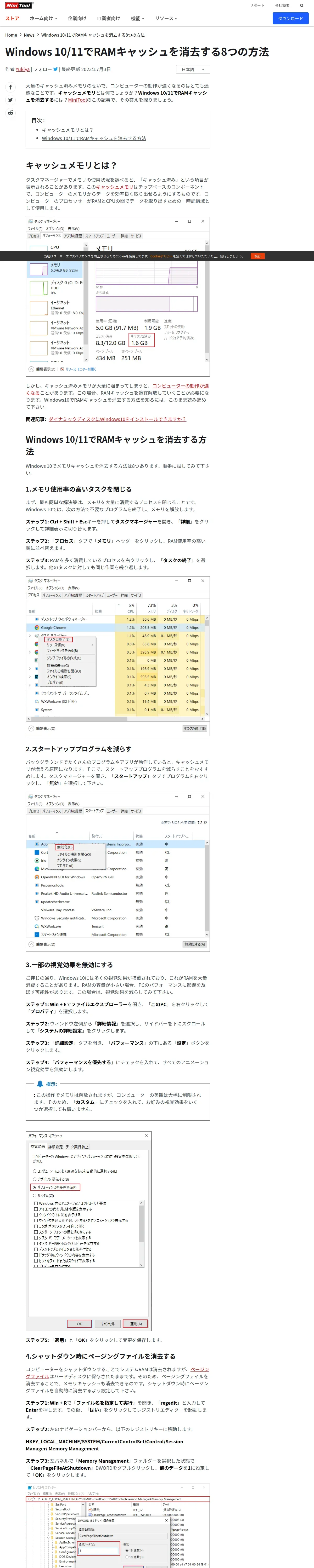Click the Google Chrome icon in Task Manager process list
The height and width of the screenshot is (1568, 314).
[x=37, y=627]
